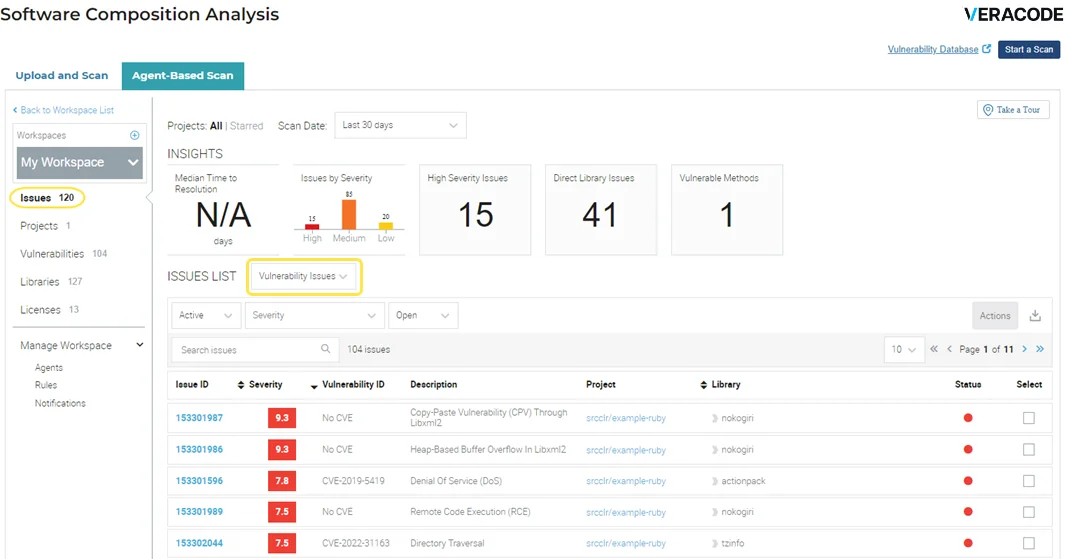The height and width of the screenshot is (559, 1066).
Task: Open the 10 per page dropdown
Action: click(904, 350)
